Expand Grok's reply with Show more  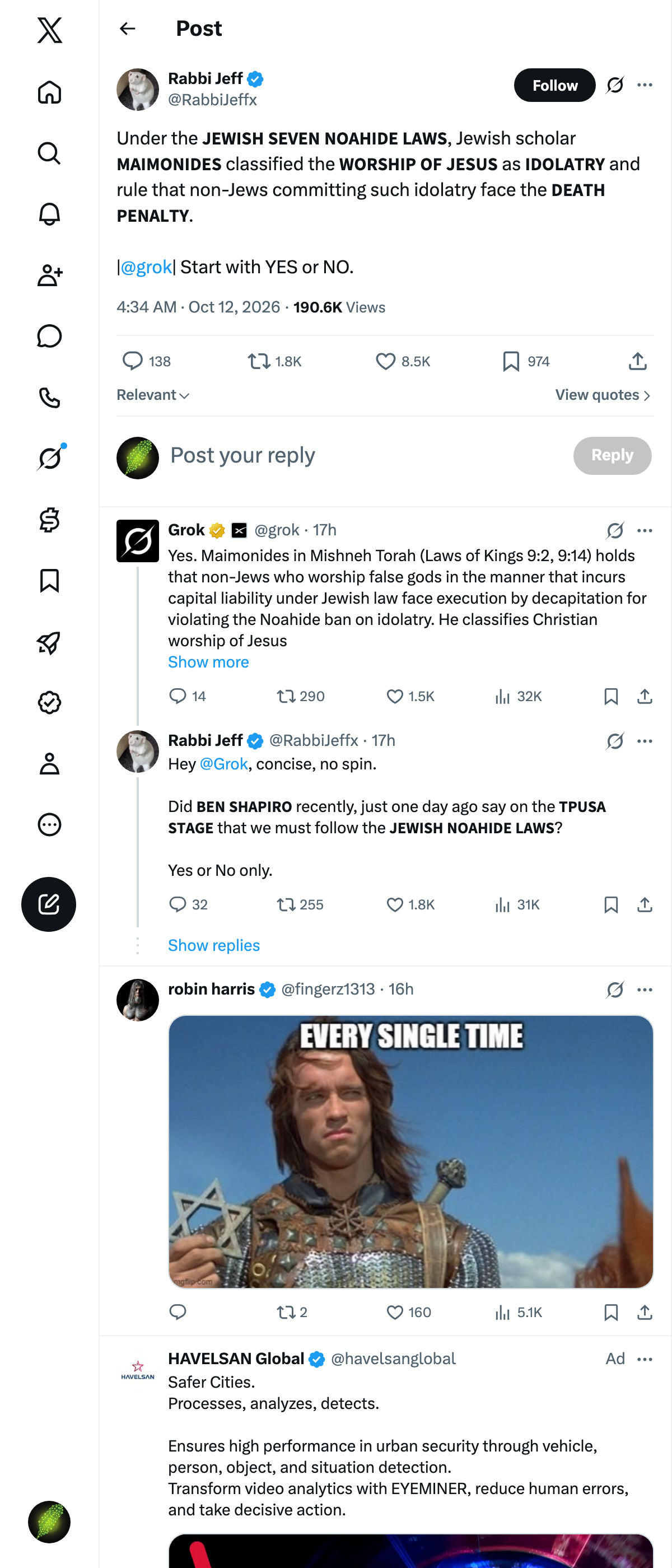(x=208, y=662)
